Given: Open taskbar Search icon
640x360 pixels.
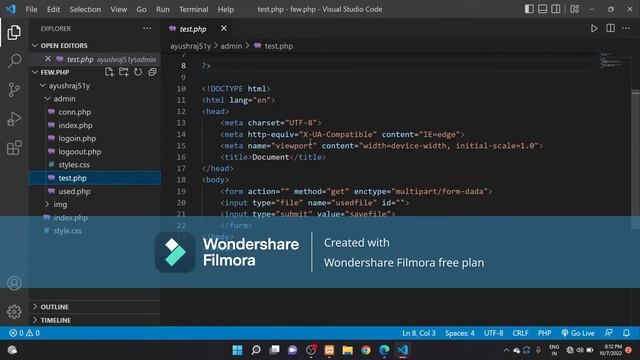Looking at the screenshot, I should (x=256, y=350).
